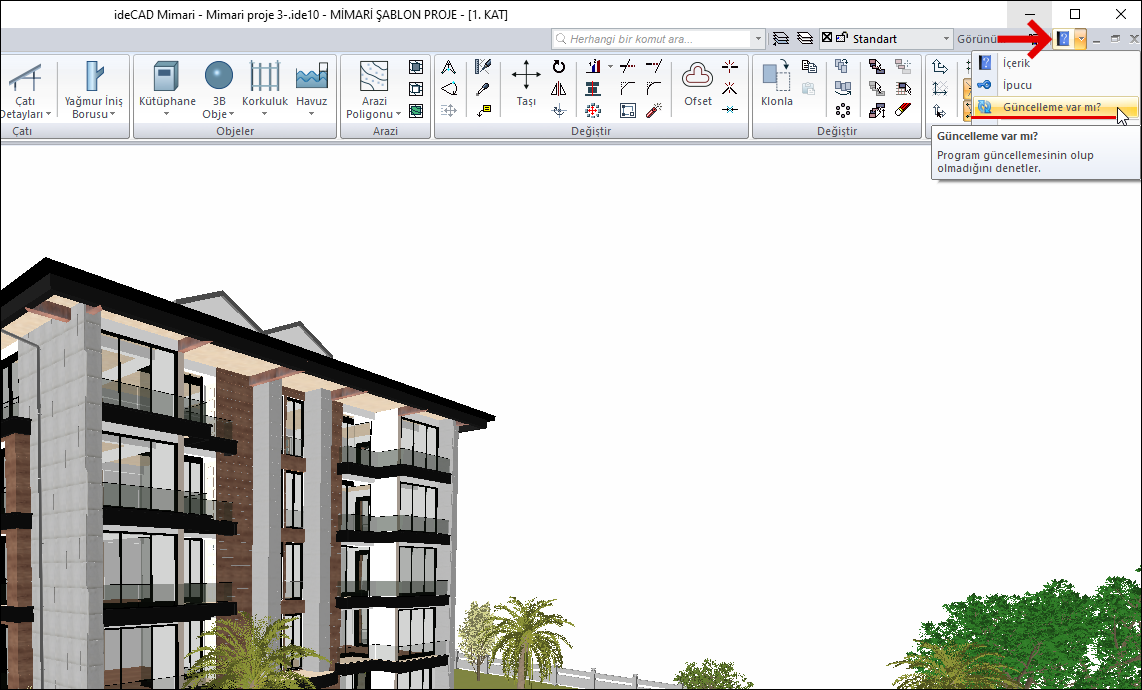The width and height of the screenshot is (1142, 690).
Task: Click the grayed paste icon below copy
Action: click(x=809, y=89)
